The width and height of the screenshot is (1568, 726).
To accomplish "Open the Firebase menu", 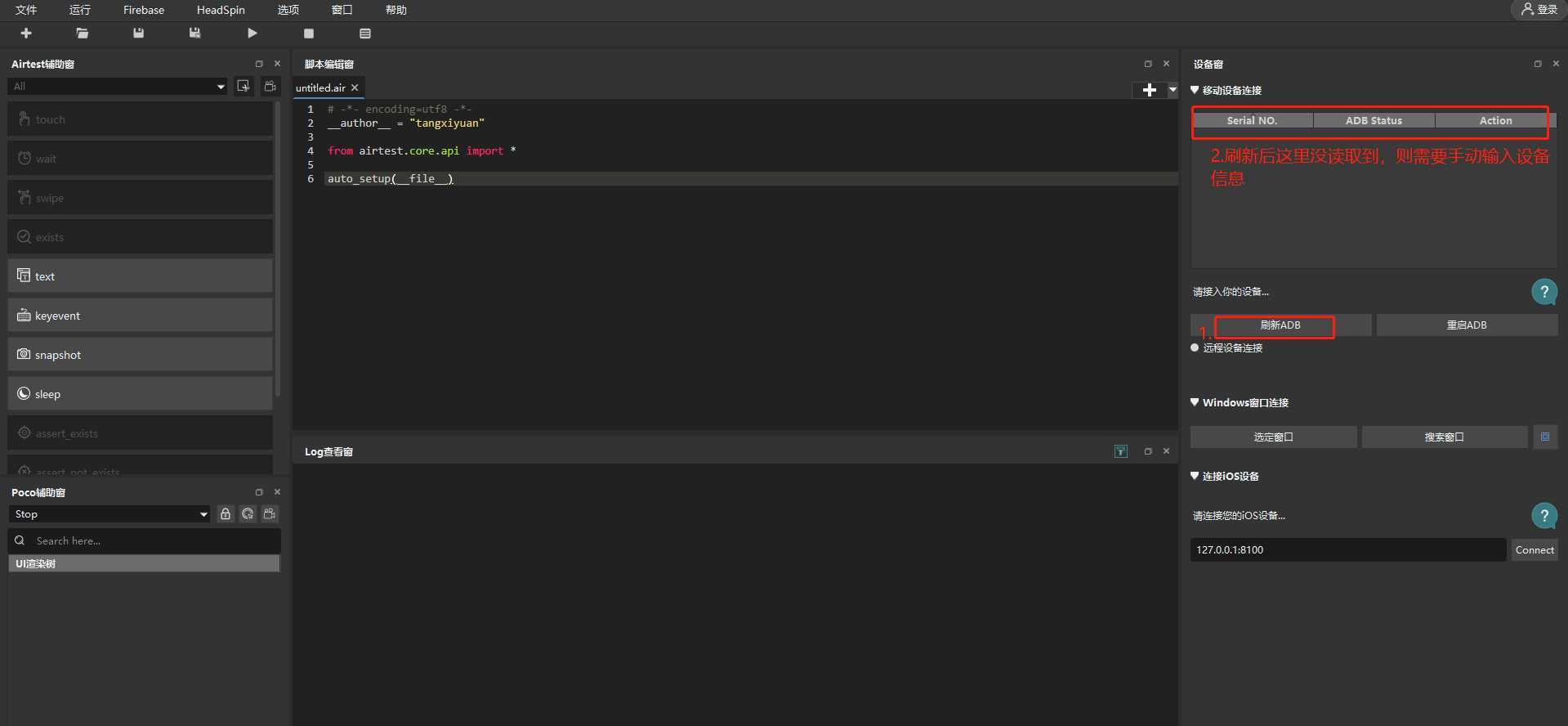I will (144, 10).
